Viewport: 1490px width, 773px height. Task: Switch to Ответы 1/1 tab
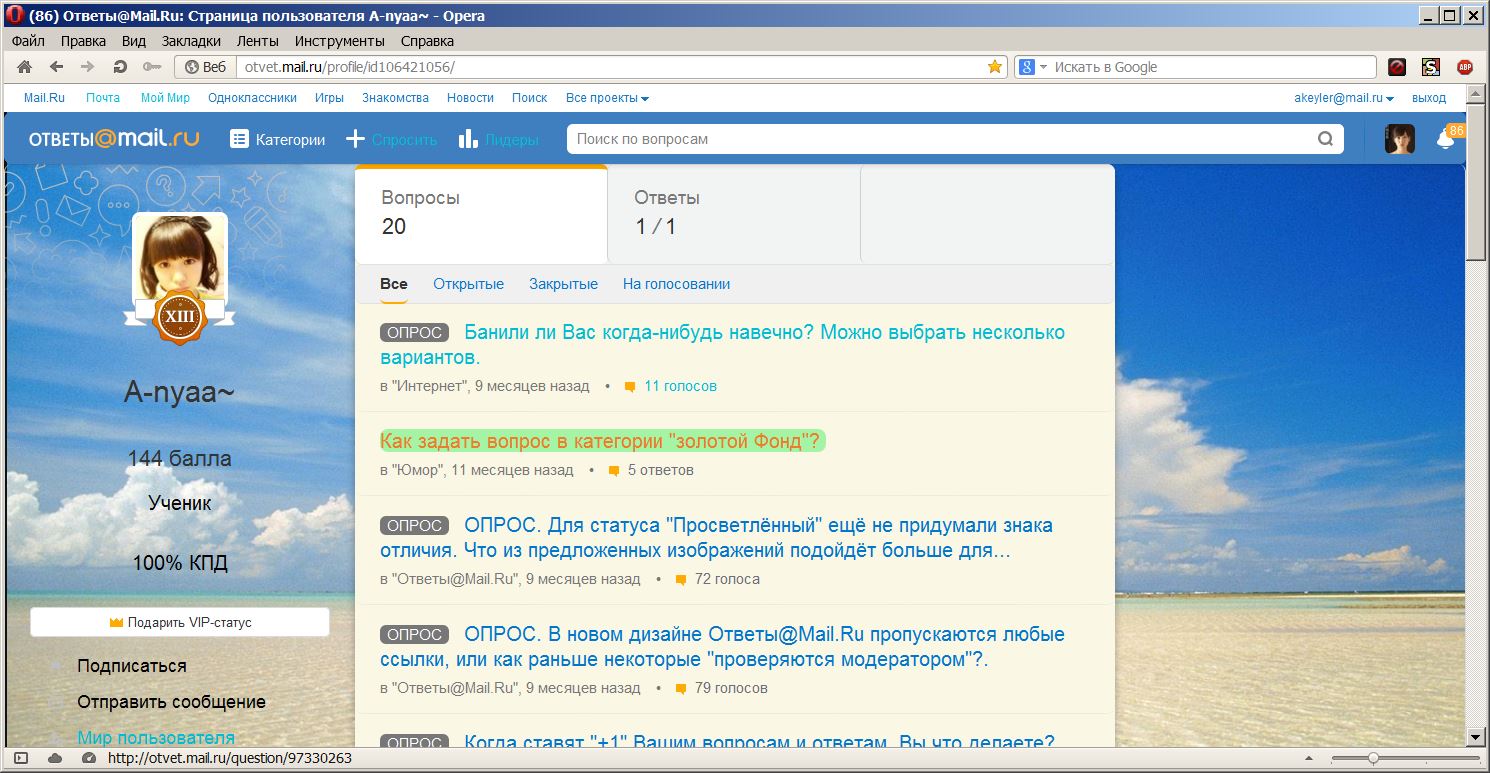tap(734, 213)
